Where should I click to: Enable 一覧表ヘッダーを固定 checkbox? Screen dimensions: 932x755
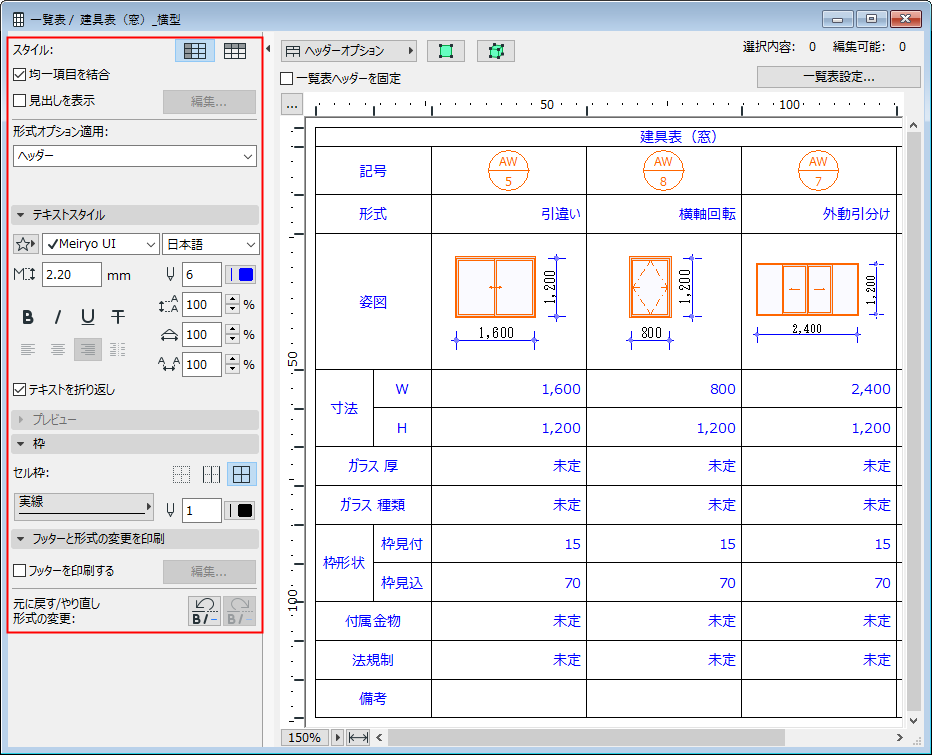[x=287, y=78]
